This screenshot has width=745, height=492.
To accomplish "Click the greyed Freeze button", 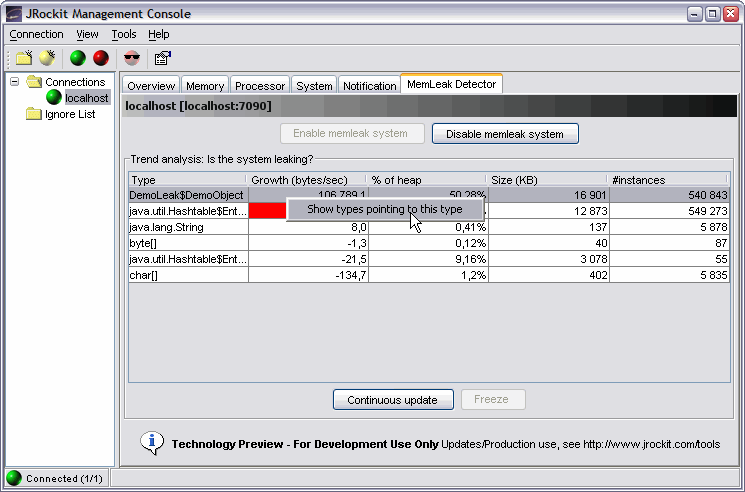I will (x=493, y=399).
